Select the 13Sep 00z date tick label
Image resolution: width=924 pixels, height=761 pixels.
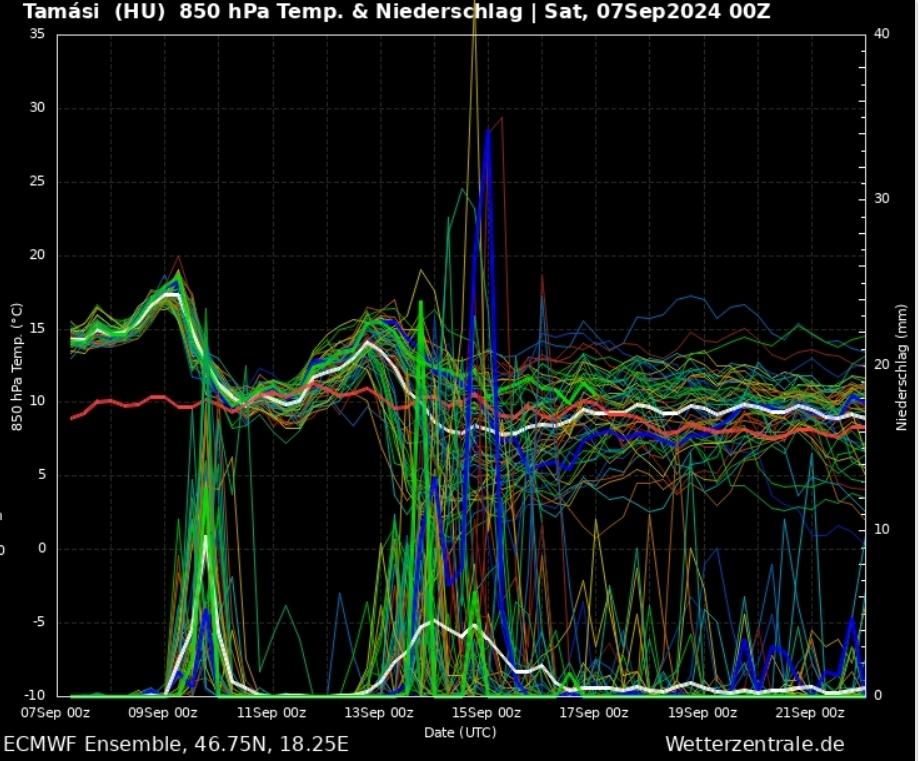tap(378, 713)
